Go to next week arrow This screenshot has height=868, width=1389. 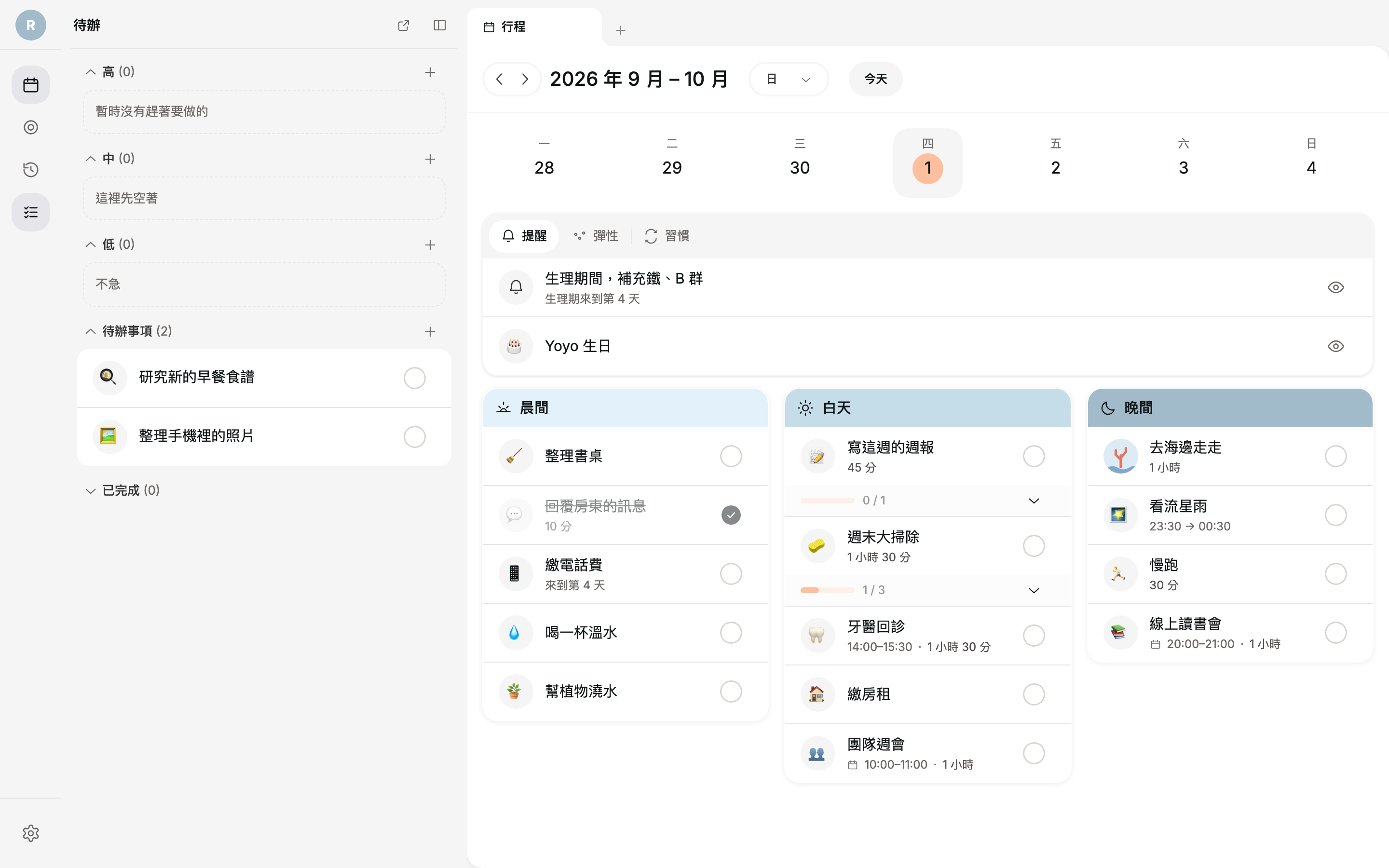tap(525, 79)
